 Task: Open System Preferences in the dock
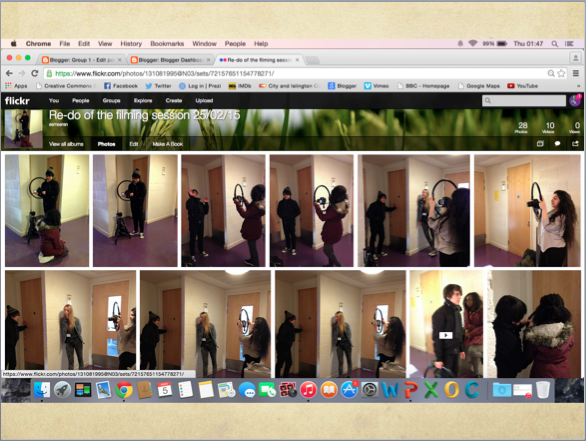pyautogui.click(x=370, y=390)
